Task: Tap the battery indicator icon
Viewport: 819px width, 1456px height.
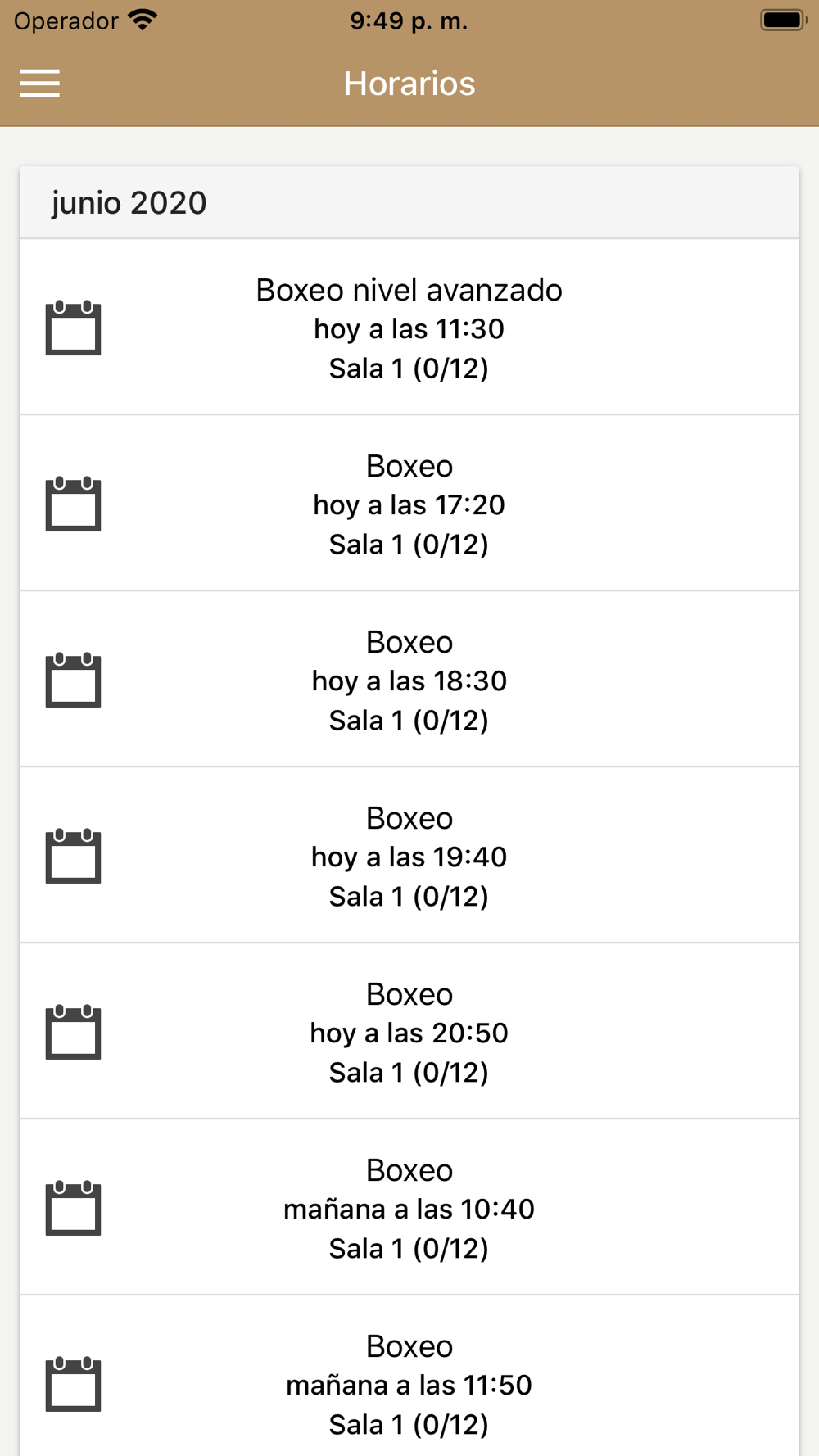Action: click(x=784, y=20)
